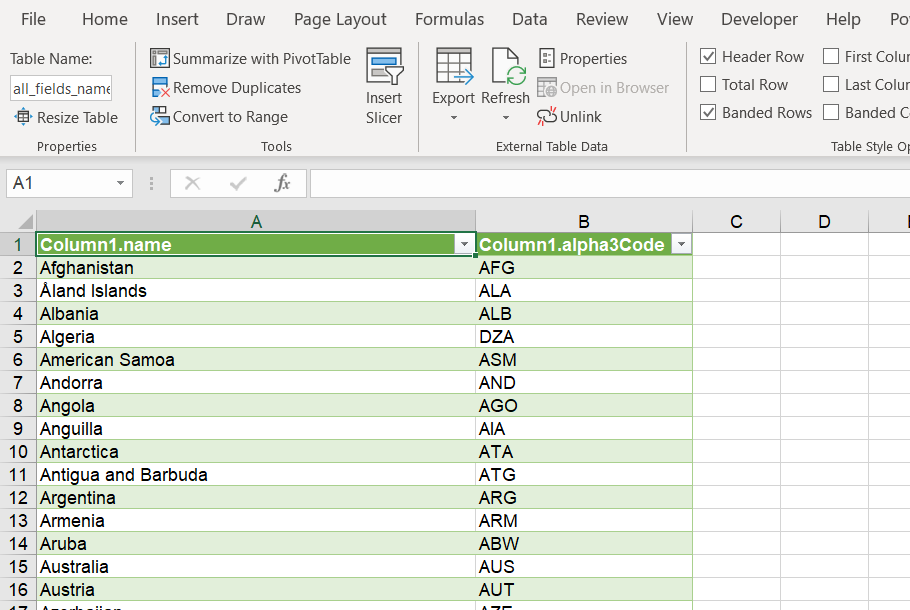
Task: Select the cell containing Argentina
Action: [x=256, y=497]
